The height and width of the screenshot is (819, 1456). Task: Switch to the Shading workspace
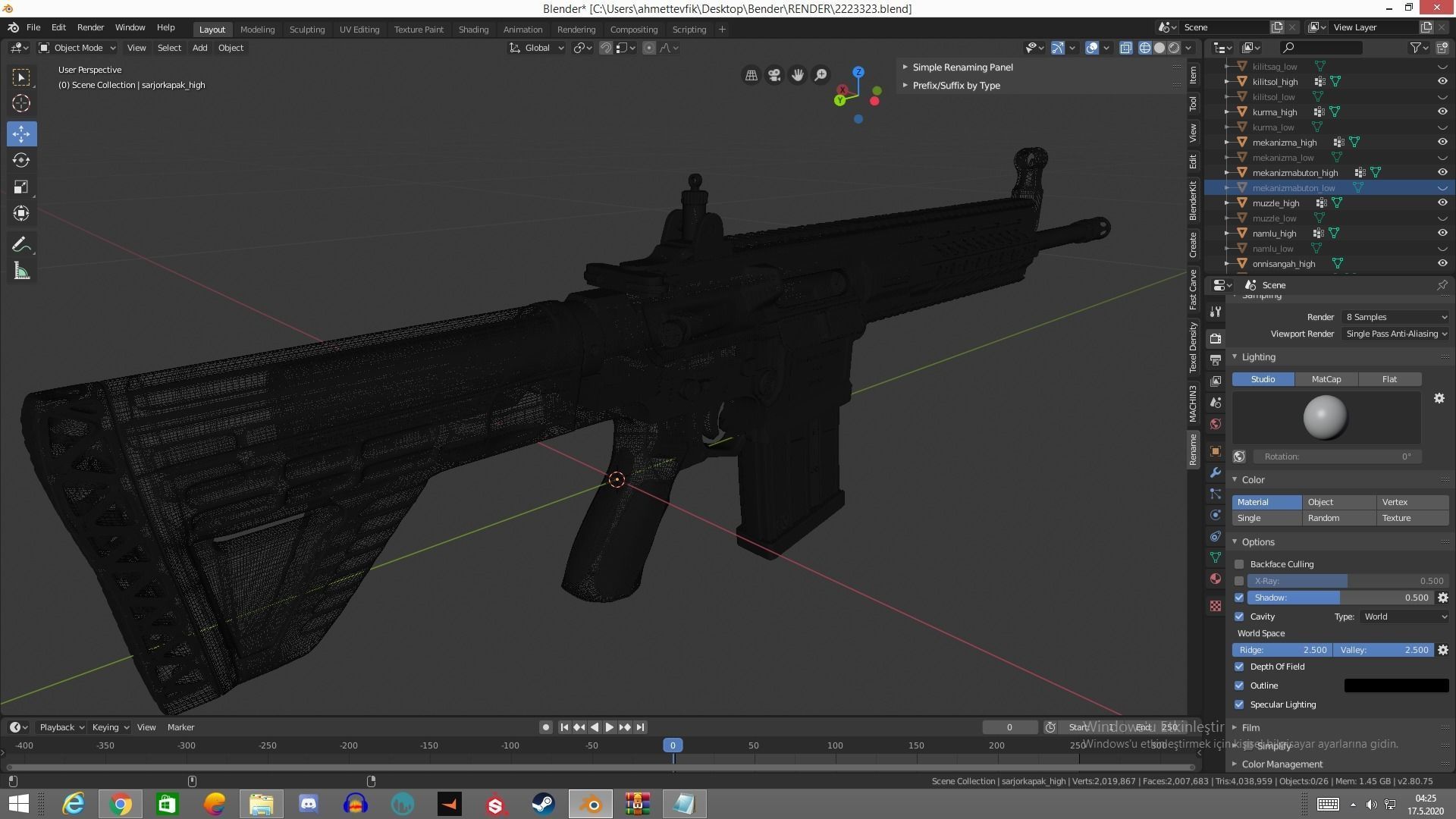click(x=473, y=30)
